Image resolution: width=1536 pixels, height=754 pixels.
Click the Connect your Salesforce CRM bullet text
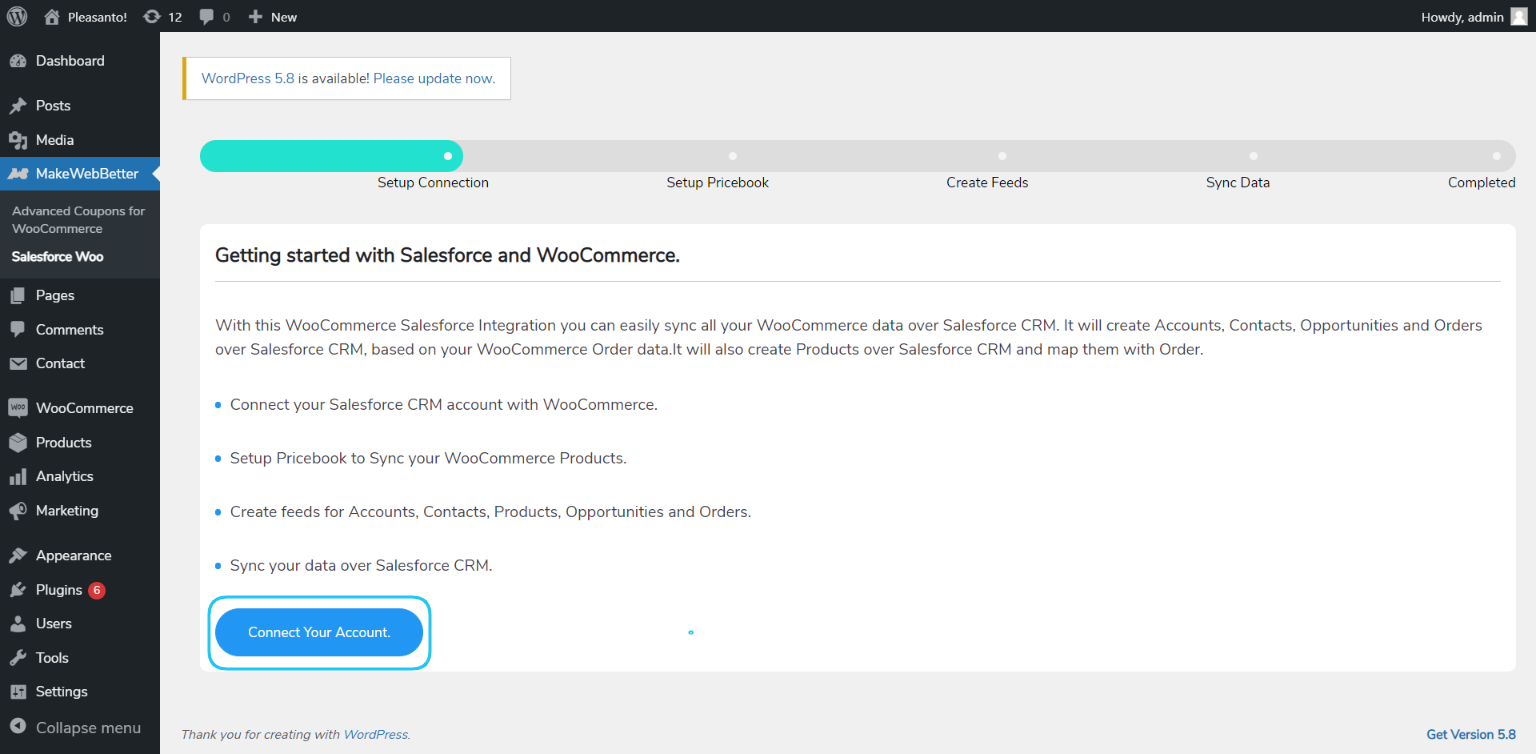[444, 405]
